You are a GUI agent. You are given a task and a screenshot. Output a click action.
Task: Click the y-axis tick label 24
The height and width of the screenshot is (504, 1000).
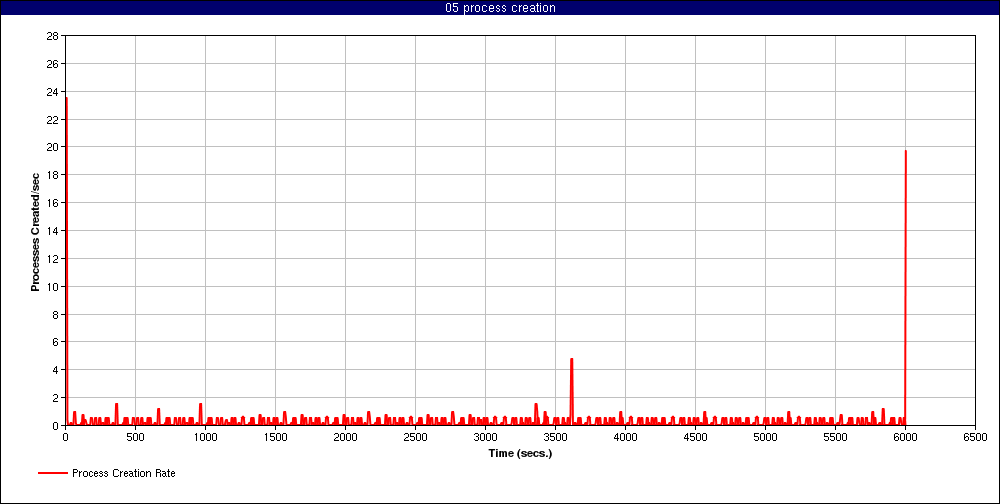point(53,92)
